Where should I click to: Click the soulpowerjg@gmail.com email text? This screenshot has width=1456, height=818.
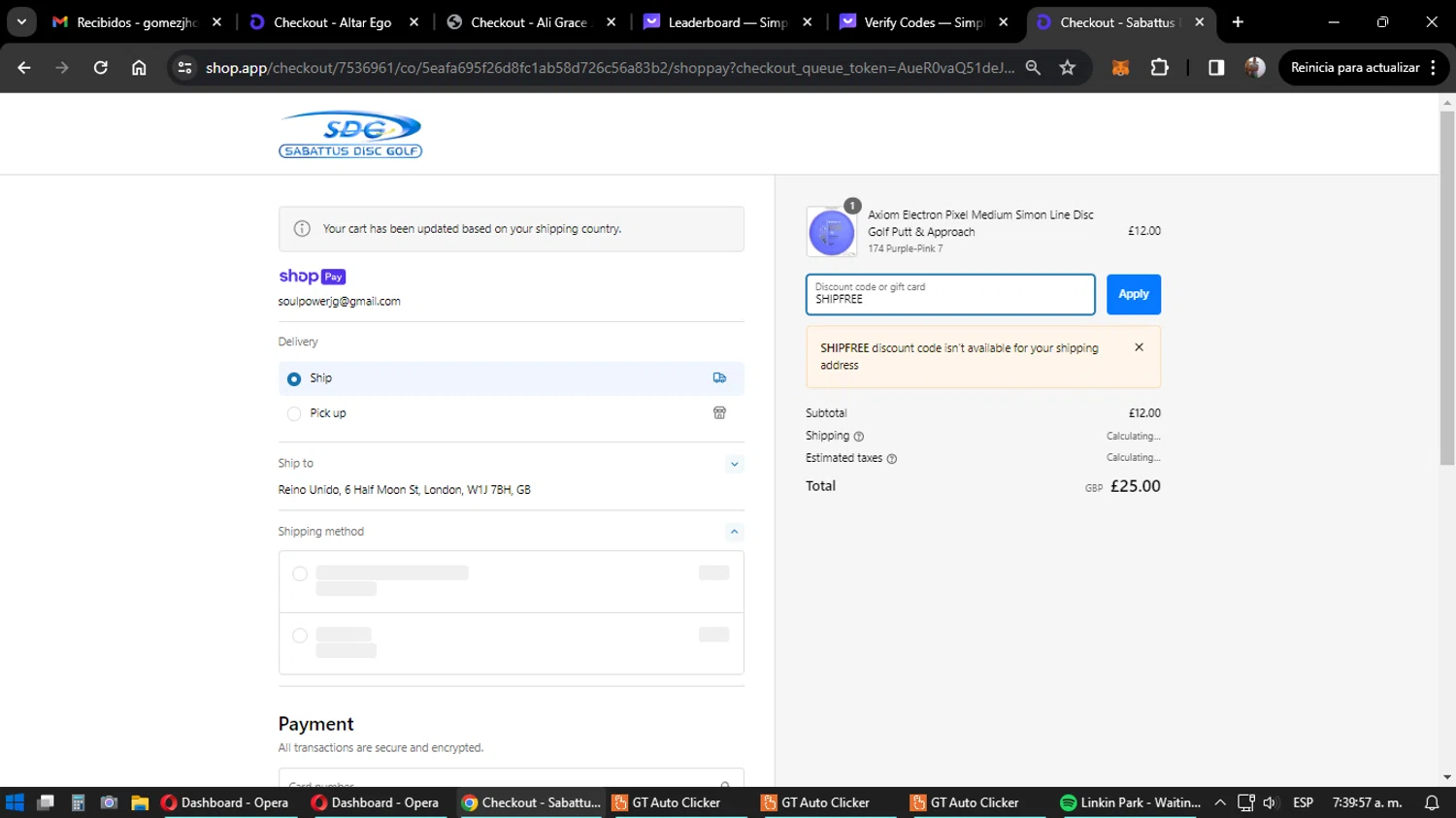point(339,302)
